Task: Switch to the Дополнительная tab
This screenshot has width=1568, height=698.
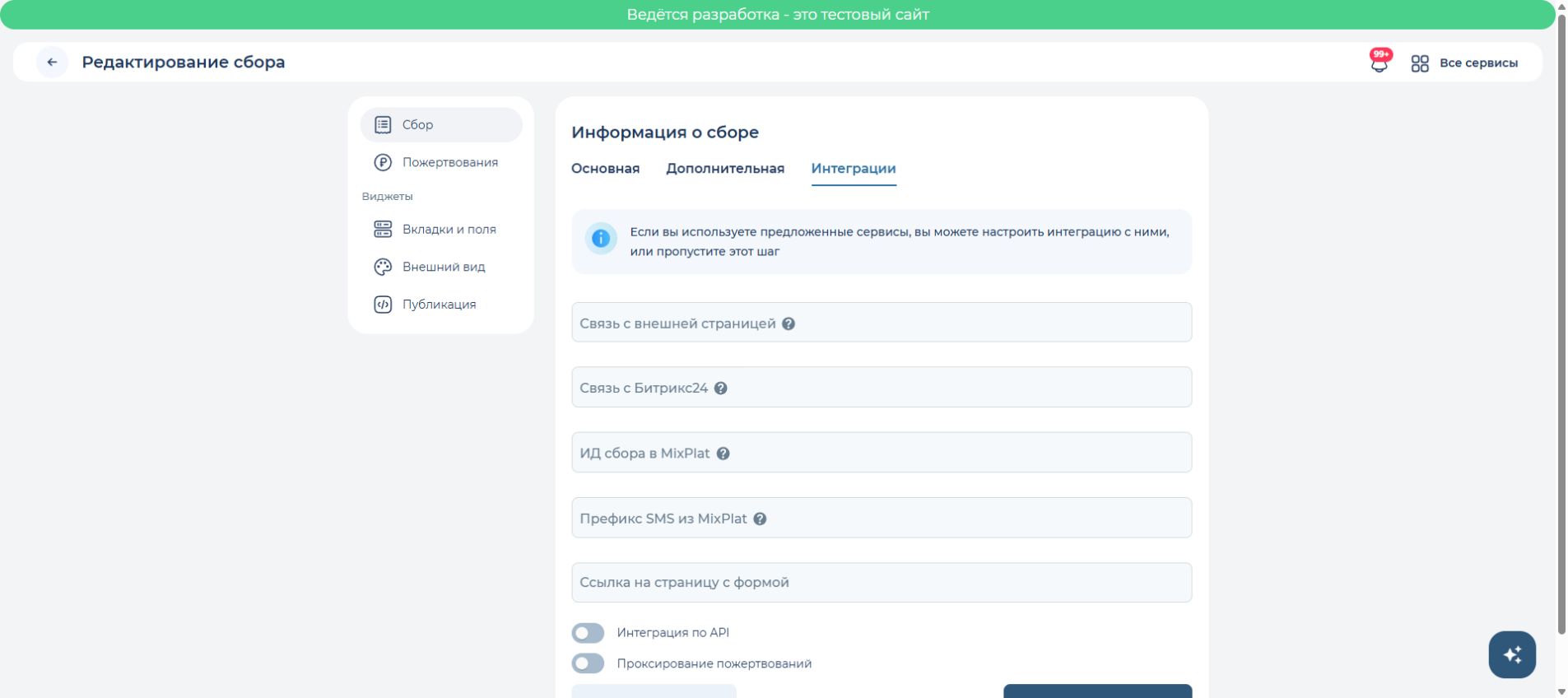Action: point(725,169)
